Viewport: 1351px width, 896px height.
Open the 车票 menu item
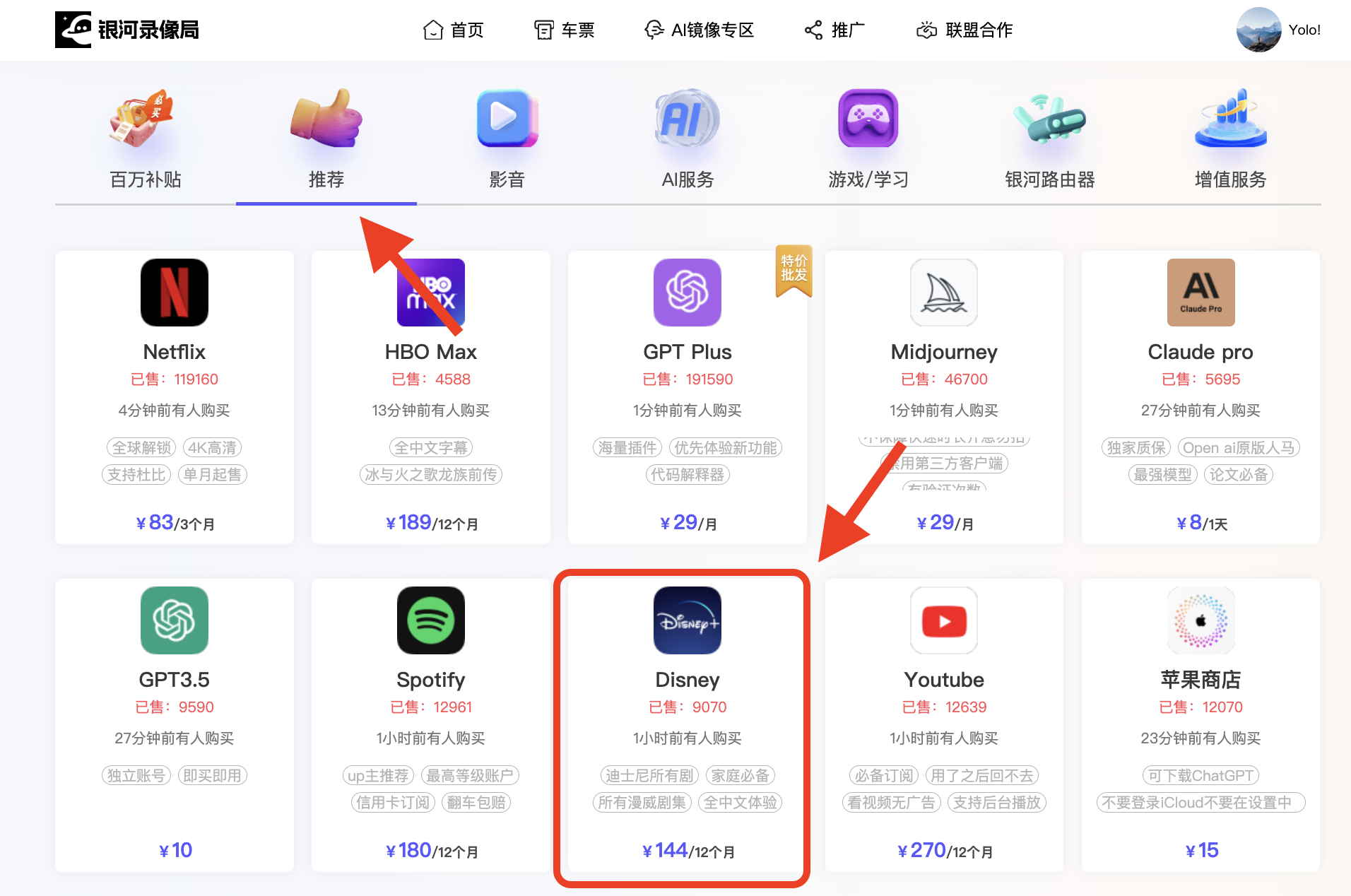coord(564,30)
